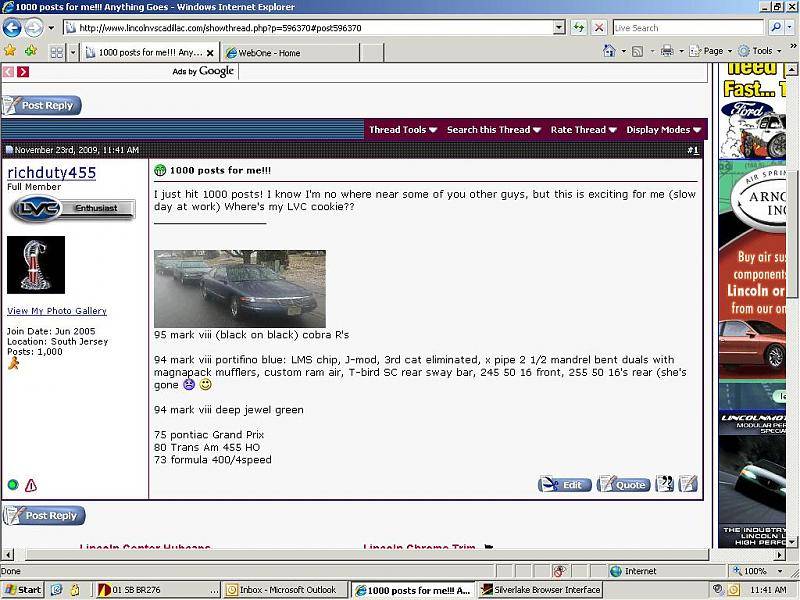The image size is (800, 600).
Task: Switch to the 01 SB BR276 taskbar window
Action: coord(158,590)
